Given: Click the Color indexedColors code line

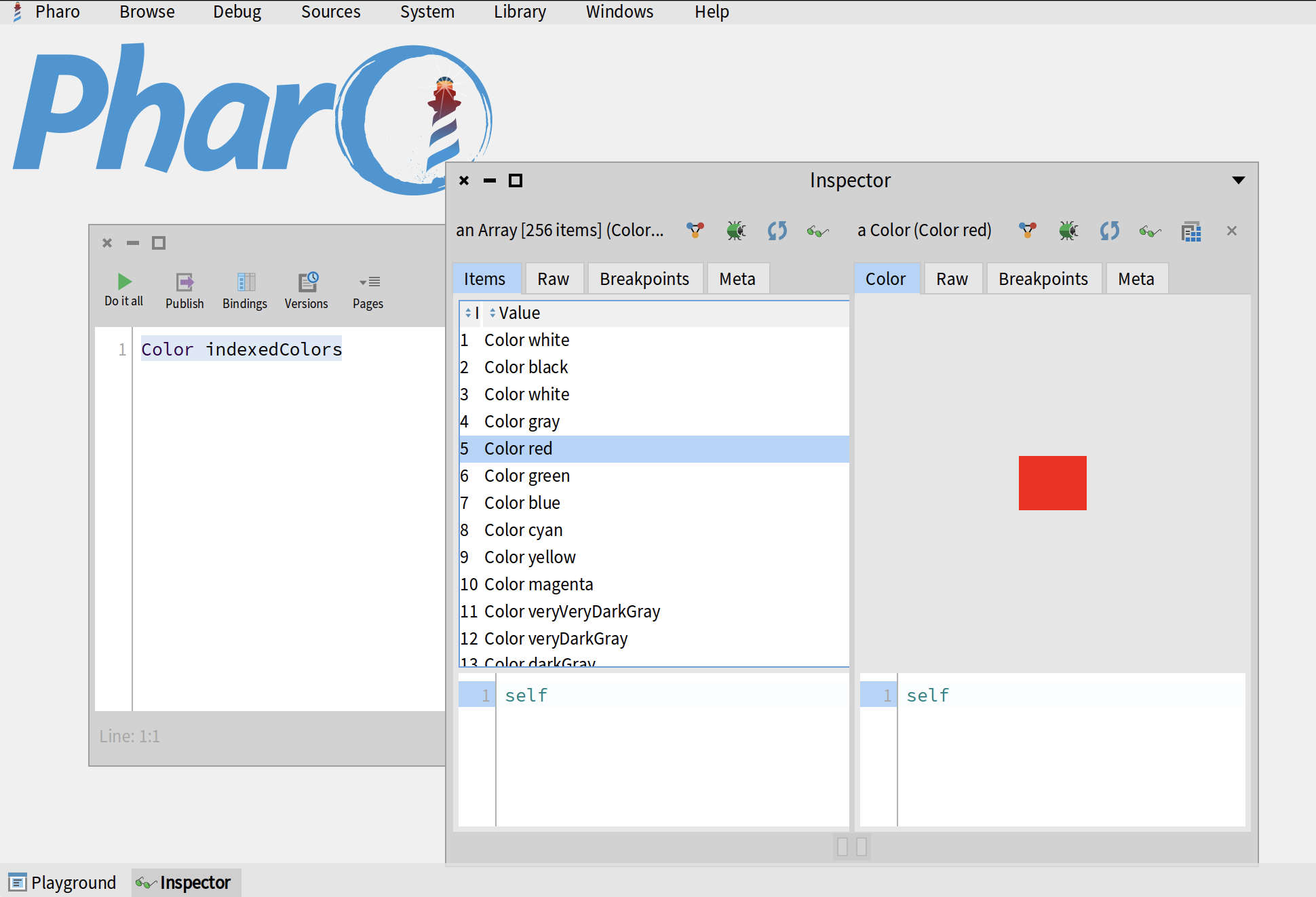Looking at the screenshot, I should [x=241, y=349].
